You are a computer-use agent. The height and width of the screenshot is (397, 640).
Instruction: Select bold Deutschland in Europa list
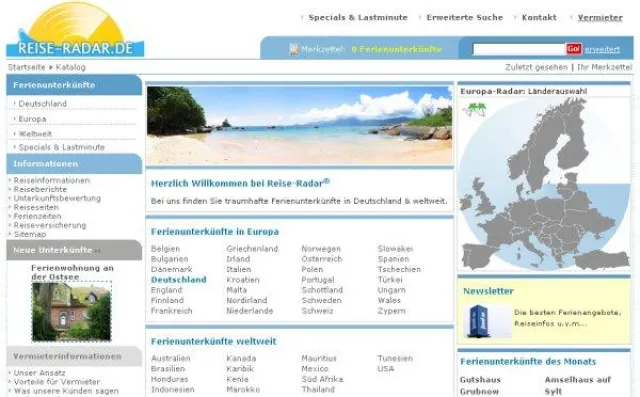click(178, 279)
